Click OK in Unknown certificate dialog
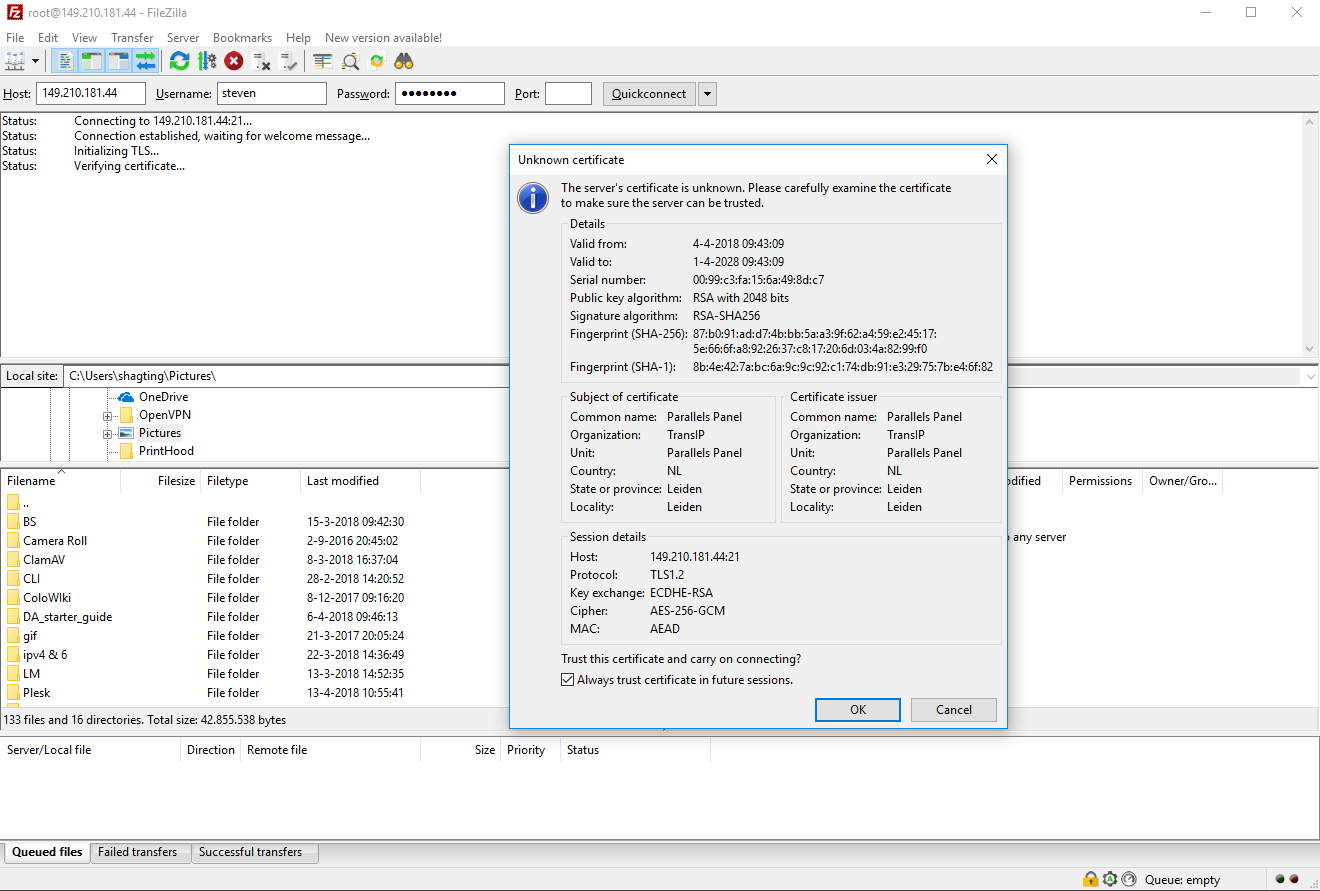Screen dimensions: 1320x891 click(858, 710)
